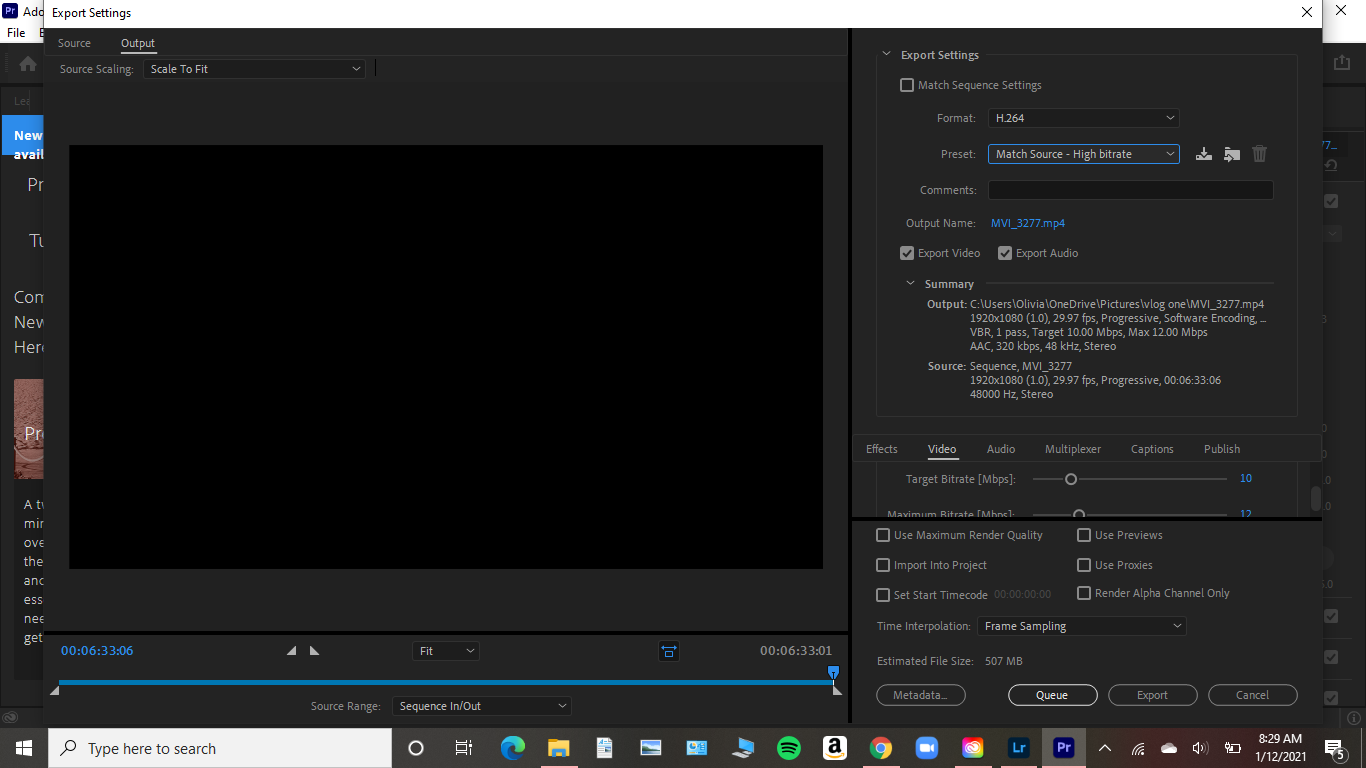1366x768 pixels.
Task: Change the Source Range selection
Action: [481, 705]
